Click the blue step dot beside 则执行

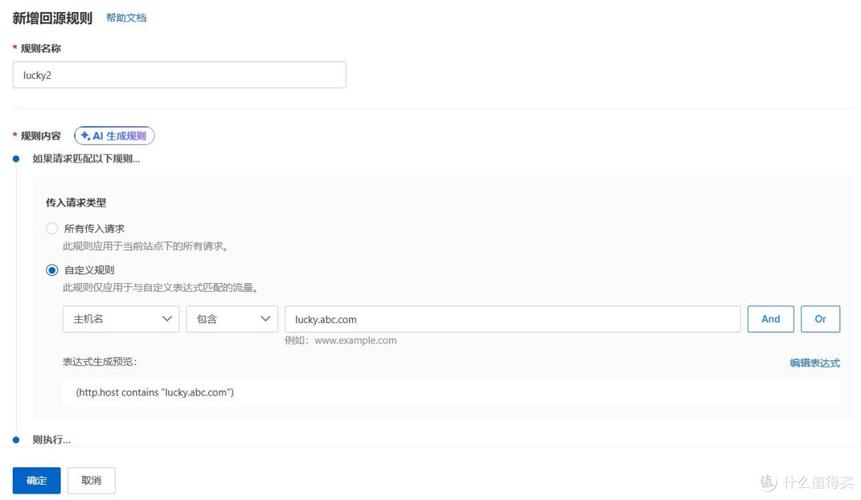[x=16, y=440]
